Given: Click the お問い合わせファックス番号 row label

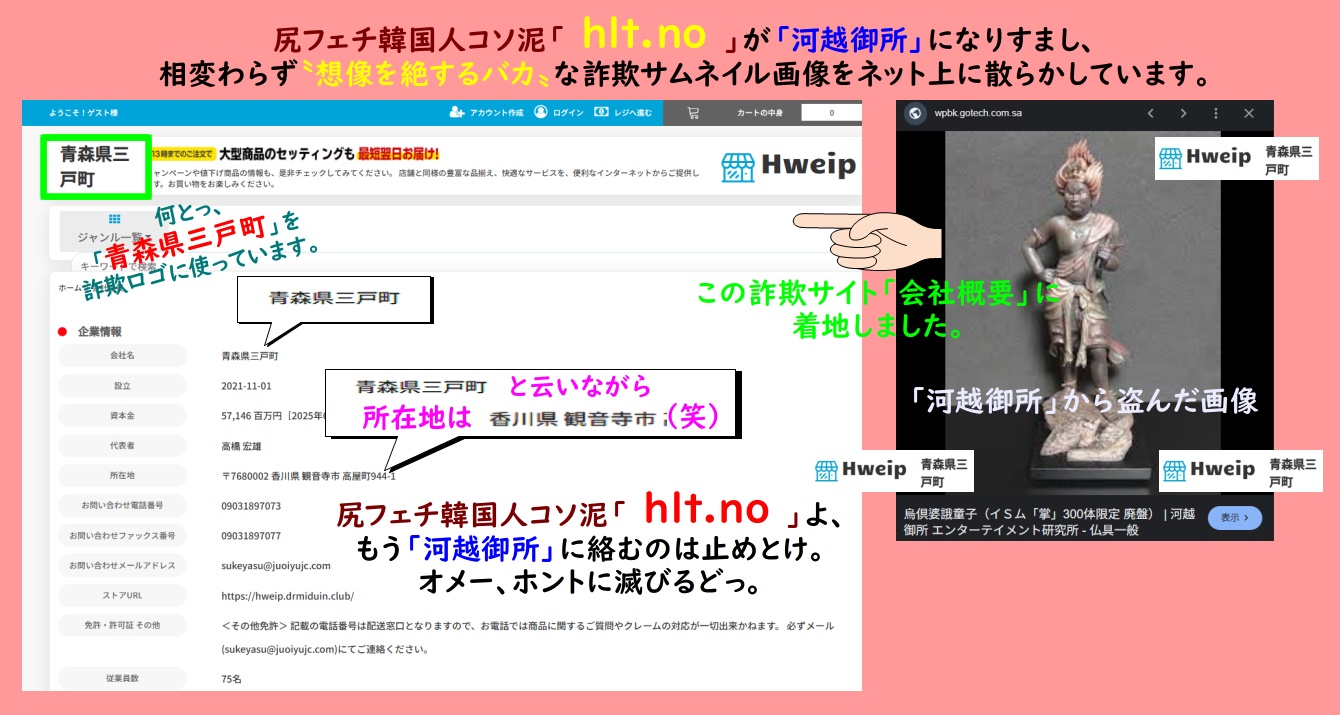Looking at the screenshot, I should [x=122, y=536].
